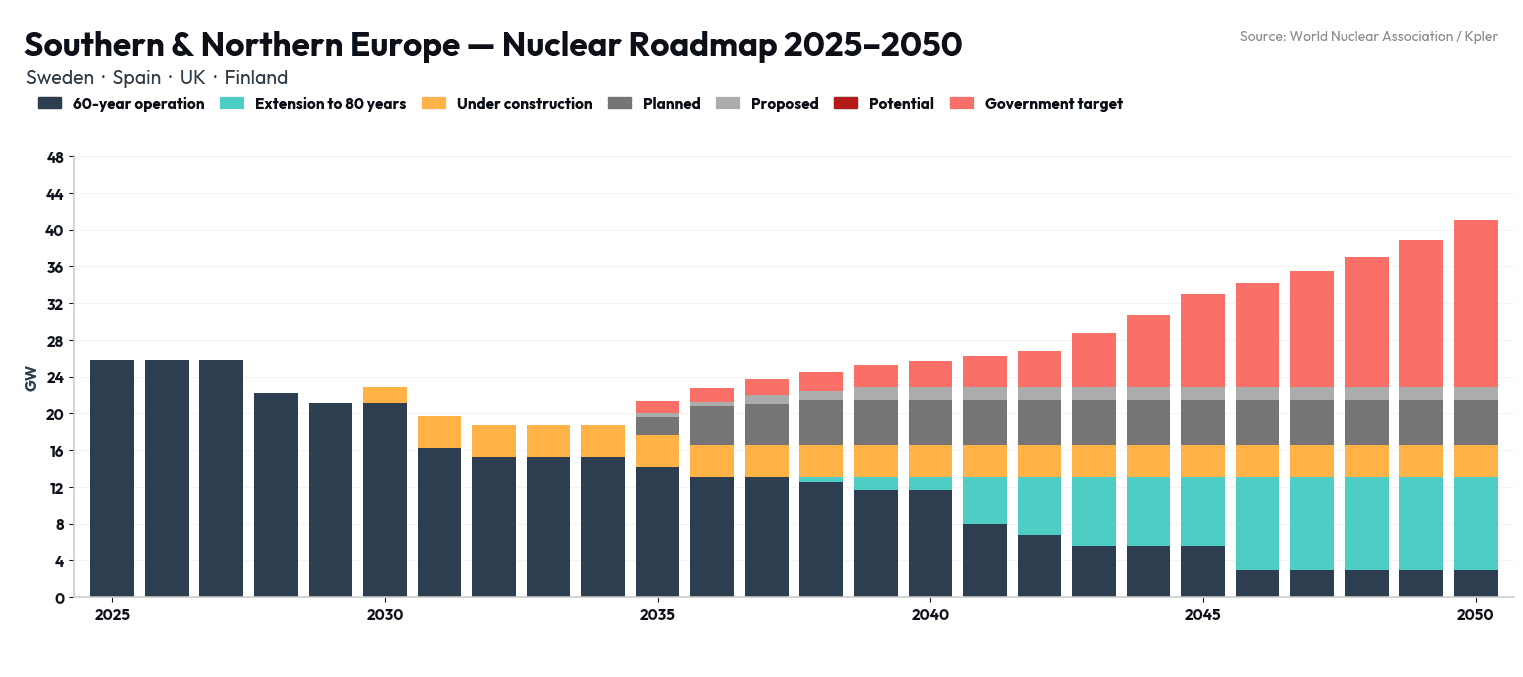Click the y-axis tick label 16

point(55,451)
